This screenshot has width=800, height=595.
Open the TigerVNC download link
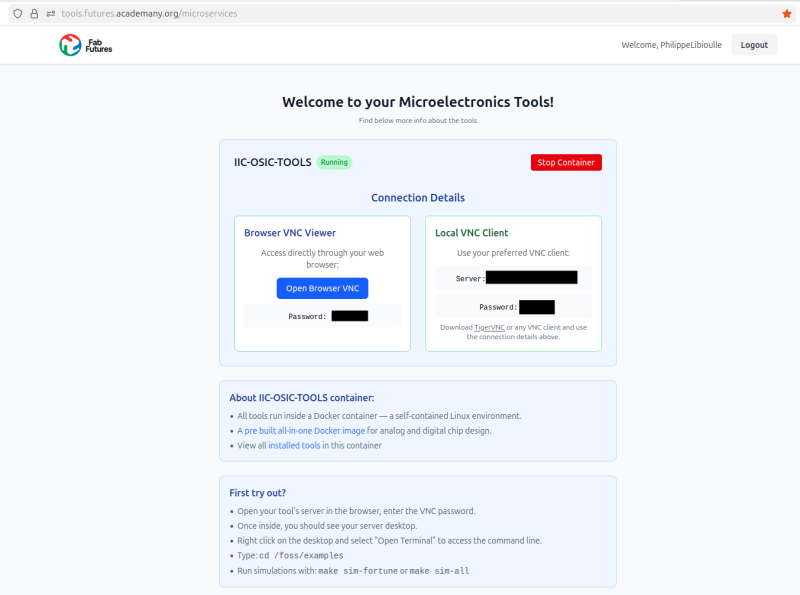click(x=490, y=327)
